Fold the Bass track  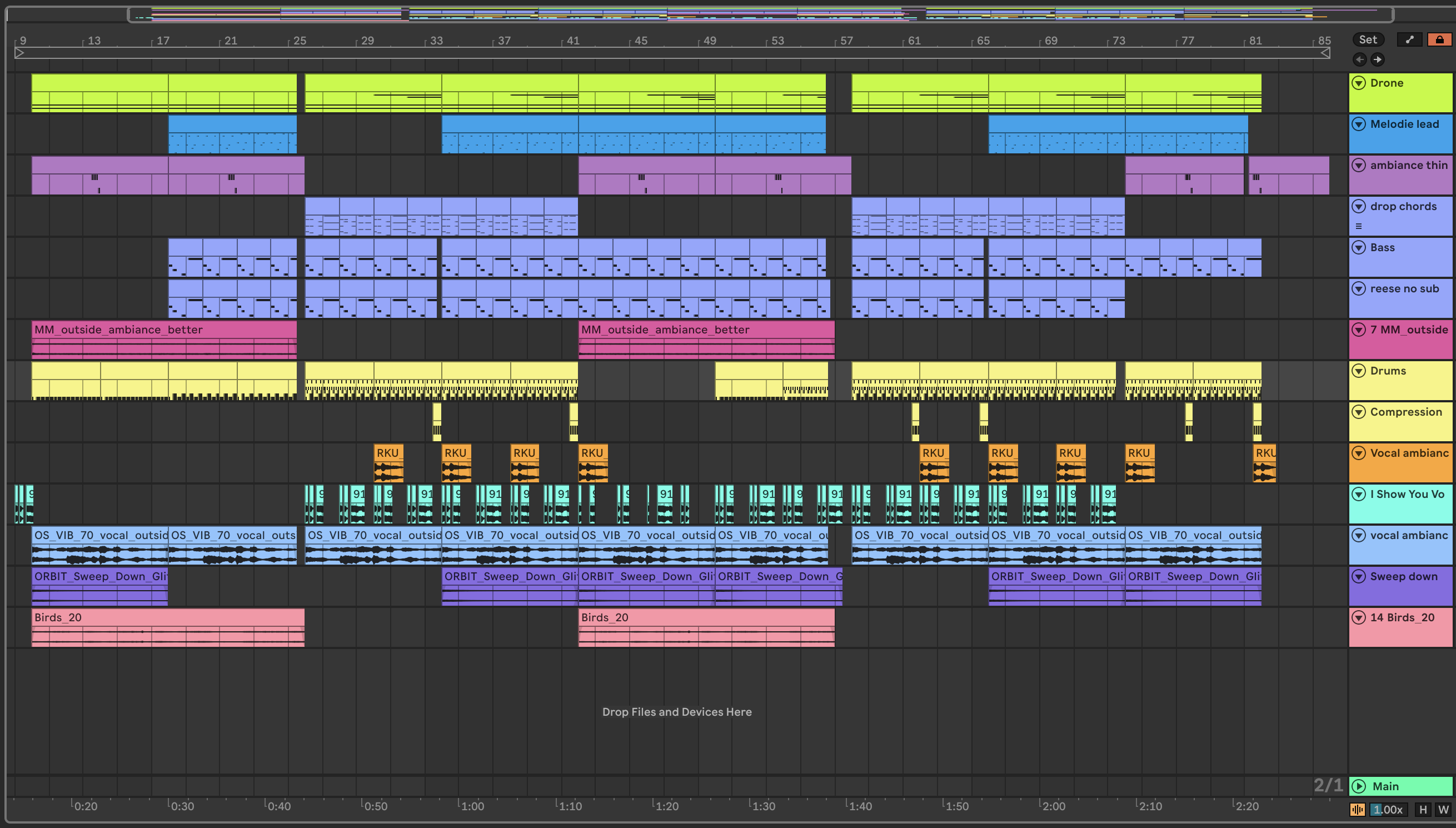coord(1359,247)
